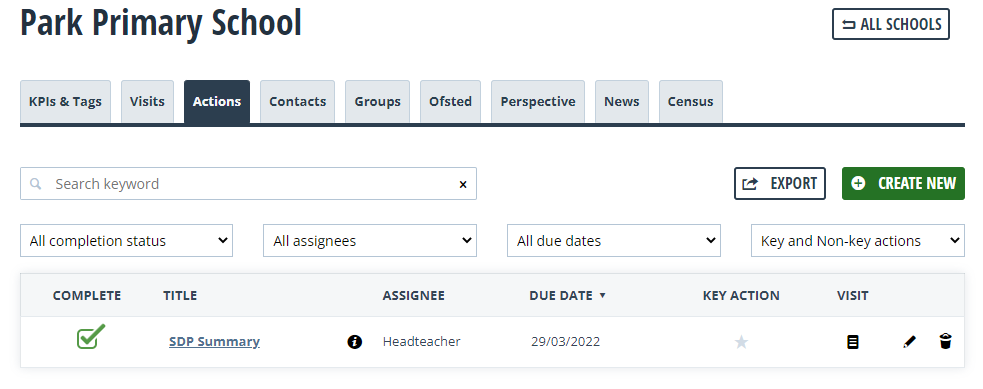The width and height of the screenshot is (983, 389).
Task: Open the visit document icon in the row
Action: click(853, 342)
